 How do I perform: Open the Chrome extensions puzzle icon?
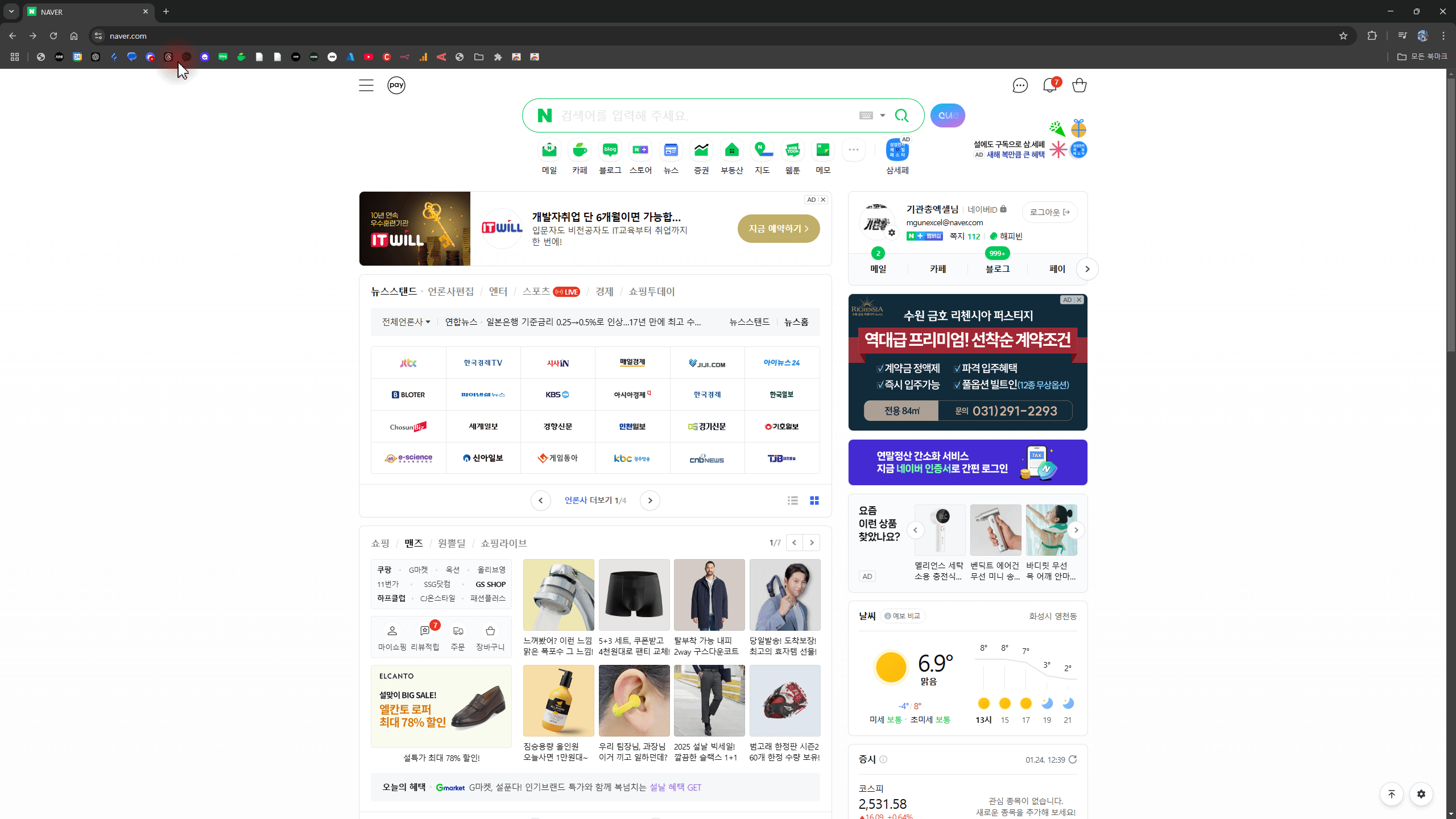click(x=1372, y=36)
